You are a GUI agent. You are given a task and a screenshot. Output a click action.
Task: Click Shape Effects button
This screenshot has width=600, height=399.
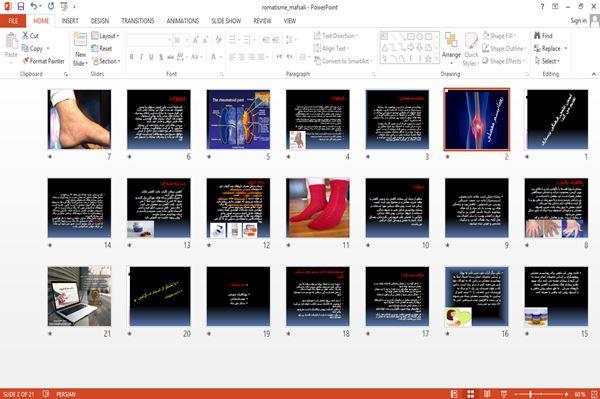pos(504,61)
